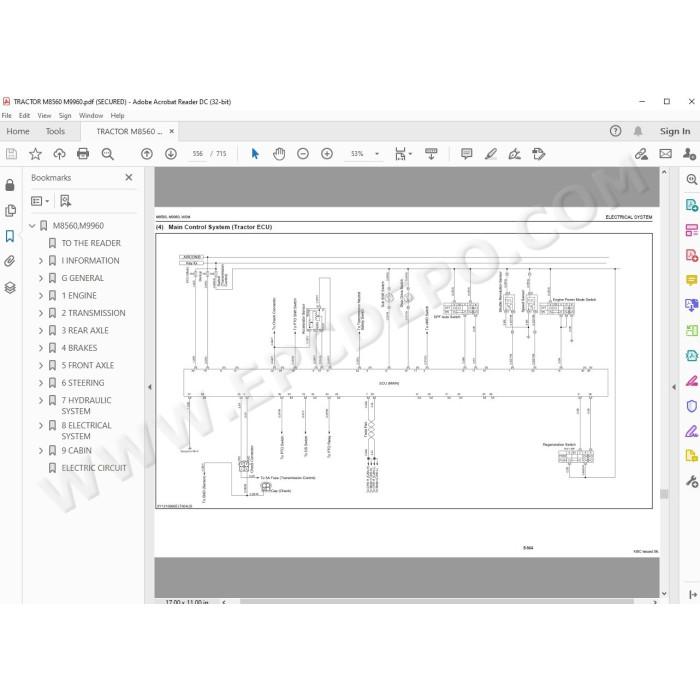700x700 pixels.
Task: Choose the arrow Selection tool
Action: tap(255, 154)
